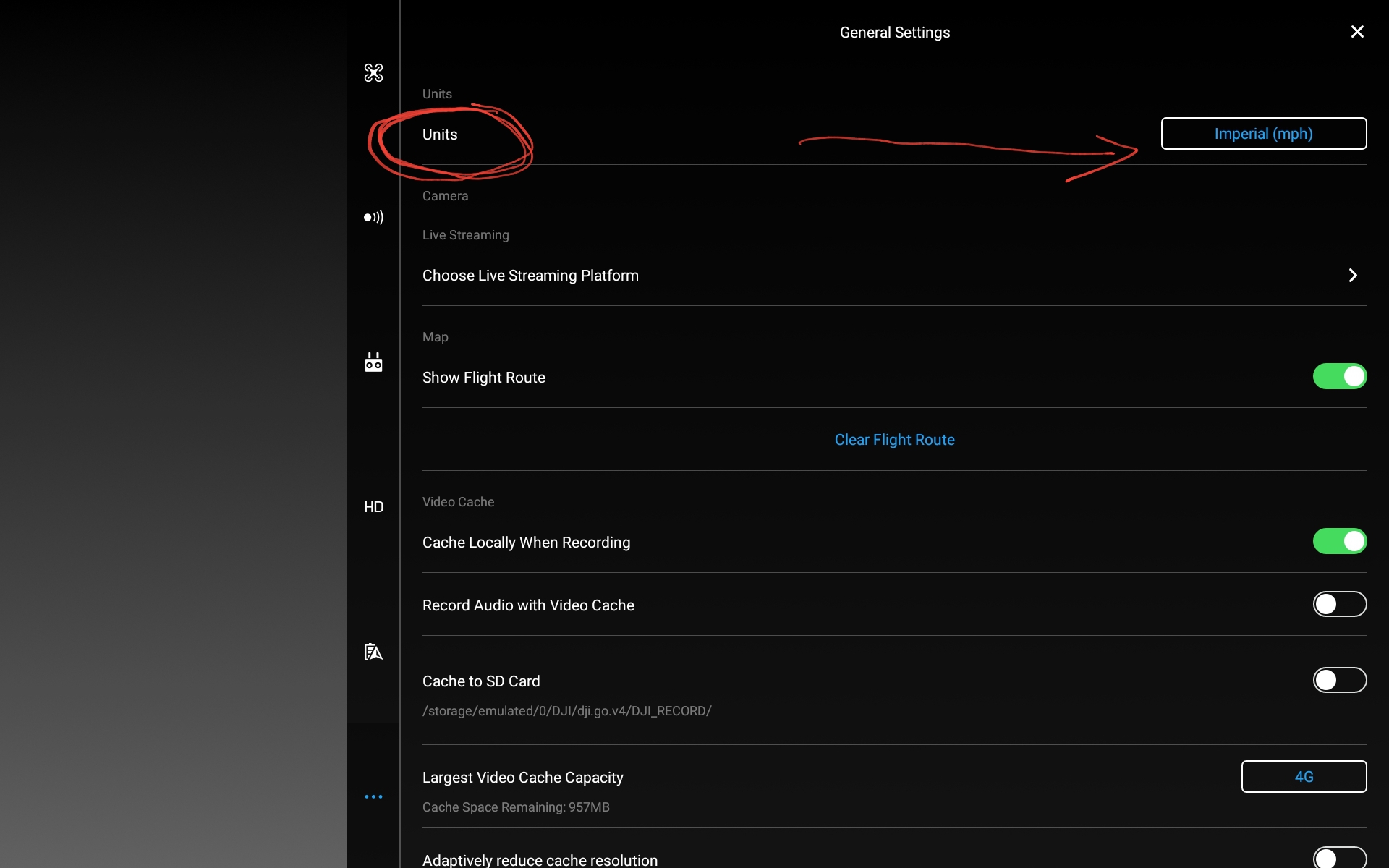
Task: Open the aircraft (drone) settings tab
Action: coord(373,72)
